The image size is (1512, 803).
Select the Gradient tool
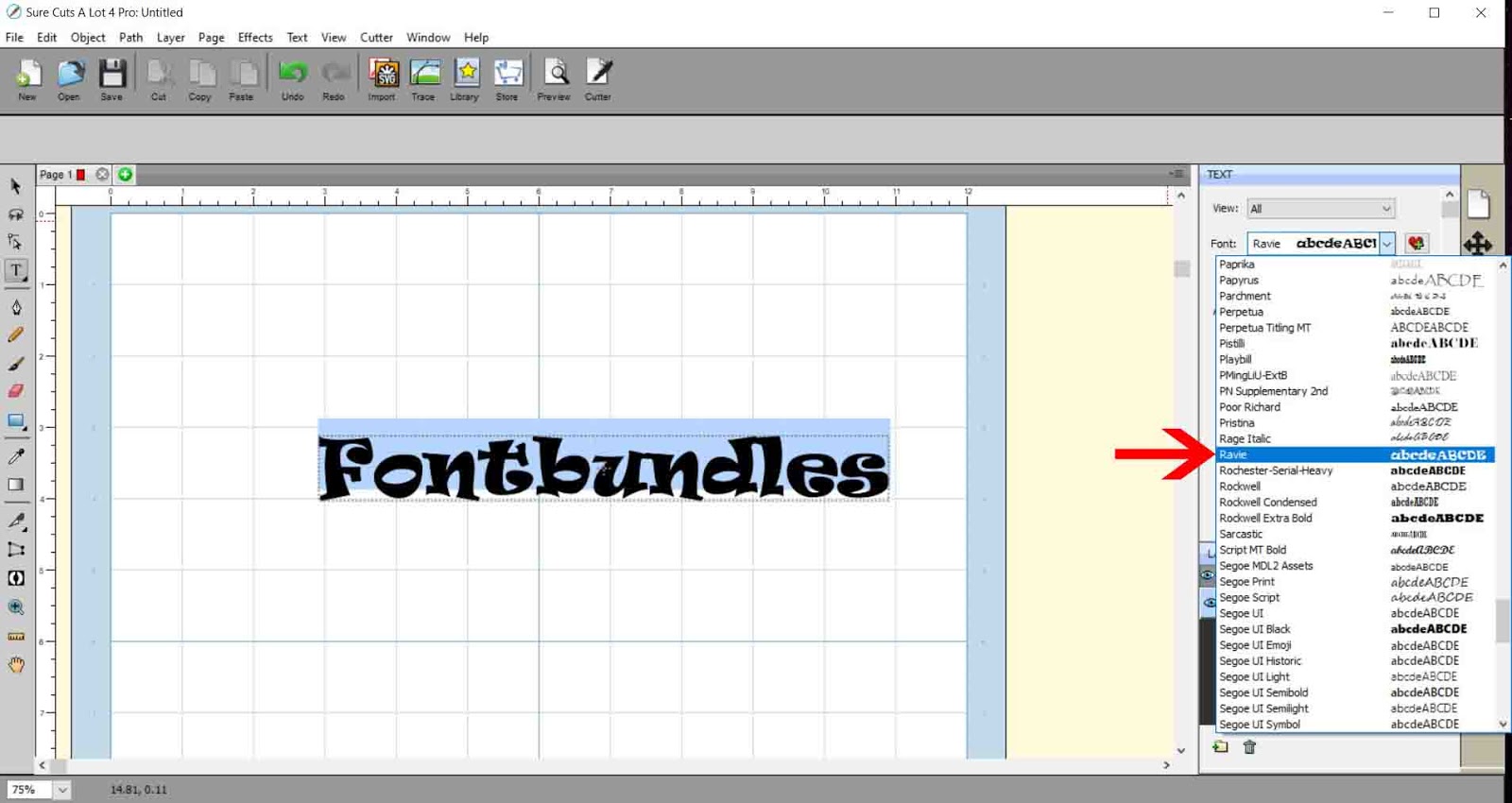click(x=16, y=485)
